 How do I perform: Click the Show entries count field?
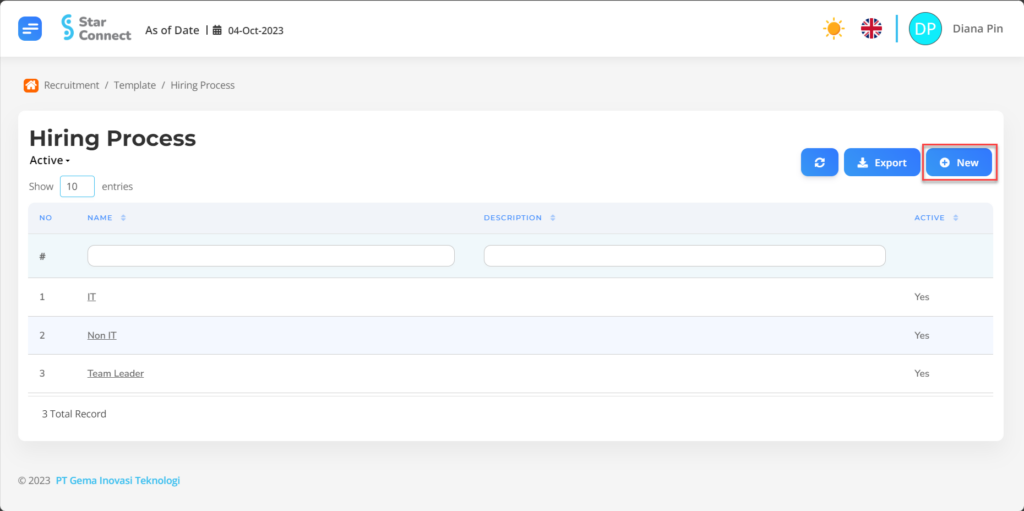(77, 186)
